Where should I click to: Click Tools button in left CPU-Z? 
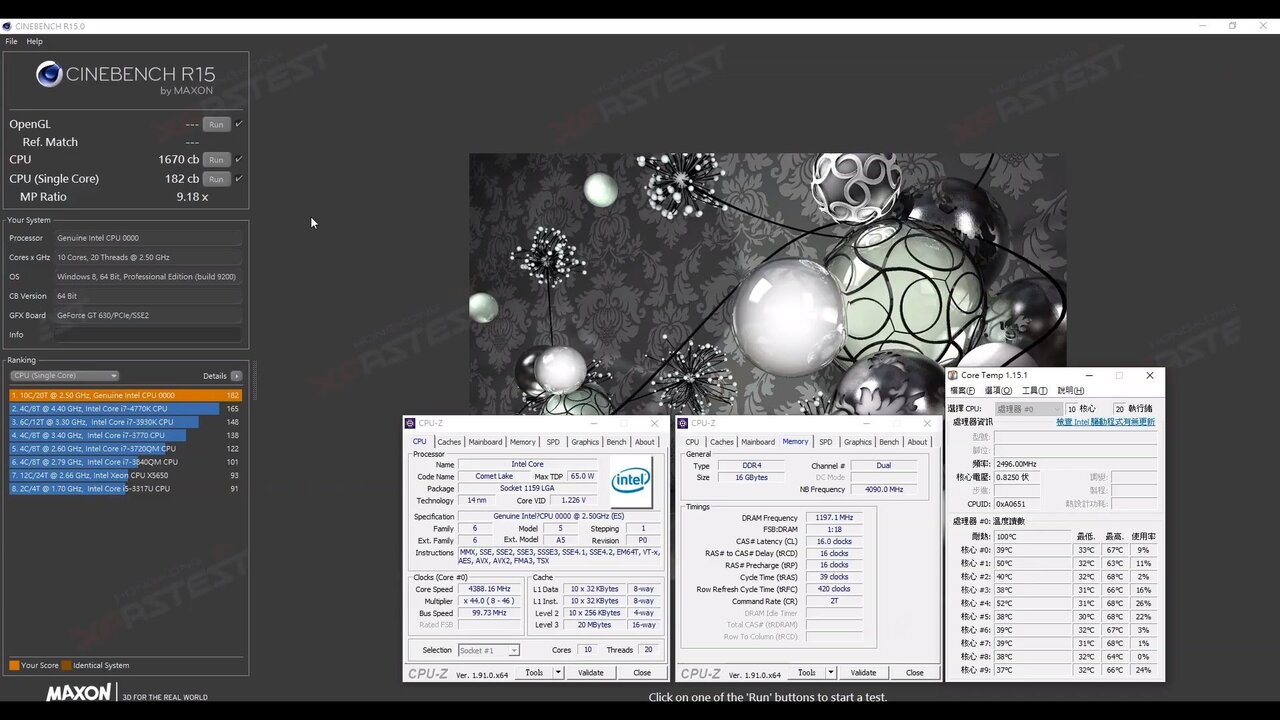click(x=534, y=673)
